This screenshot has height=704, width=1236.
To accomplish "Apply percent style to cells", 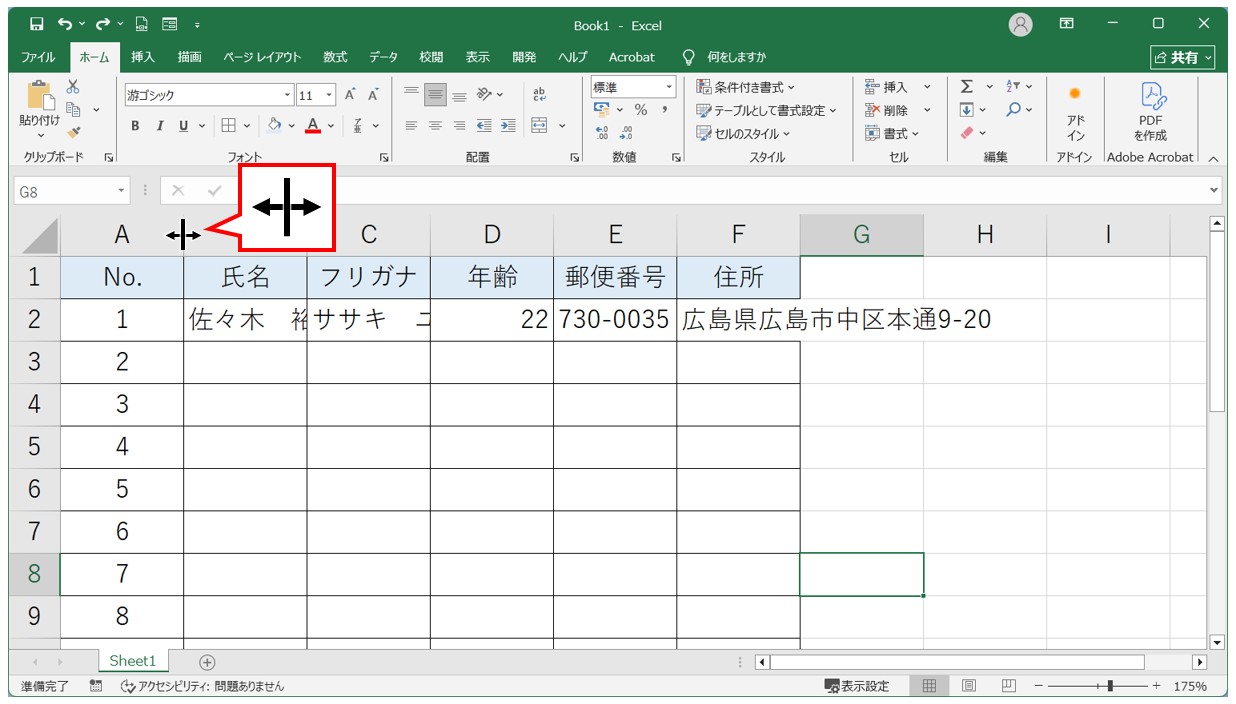I will pos(641,110).
